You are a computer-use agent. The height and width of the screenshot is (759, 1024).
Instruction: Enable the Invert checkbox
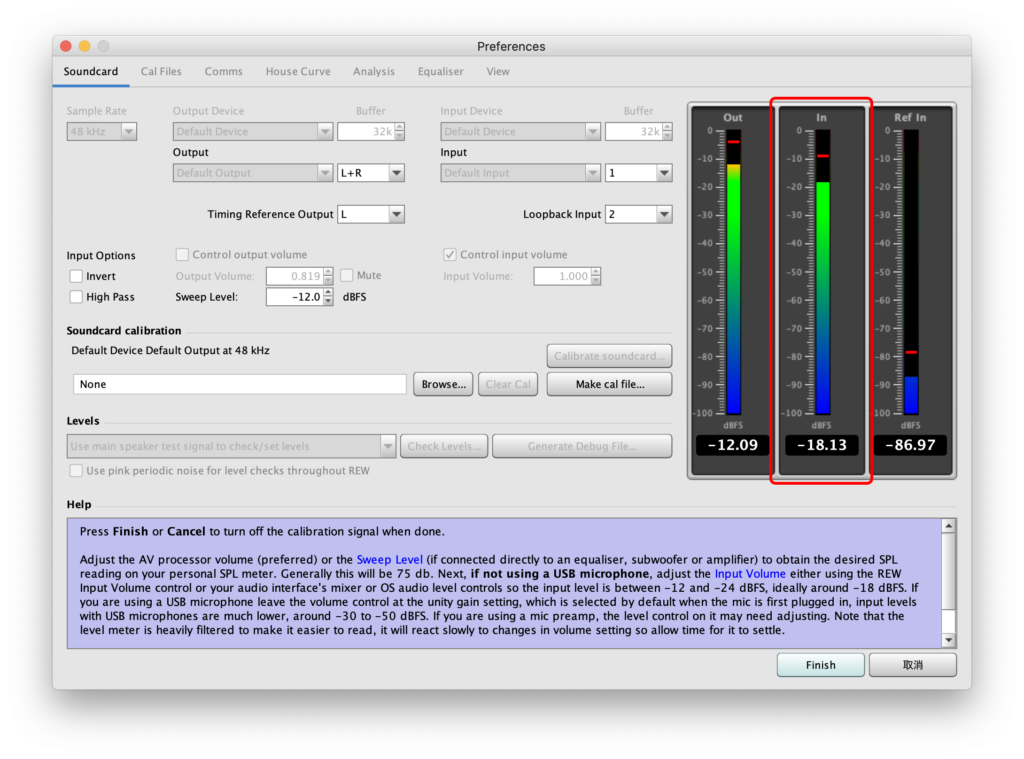76,276
